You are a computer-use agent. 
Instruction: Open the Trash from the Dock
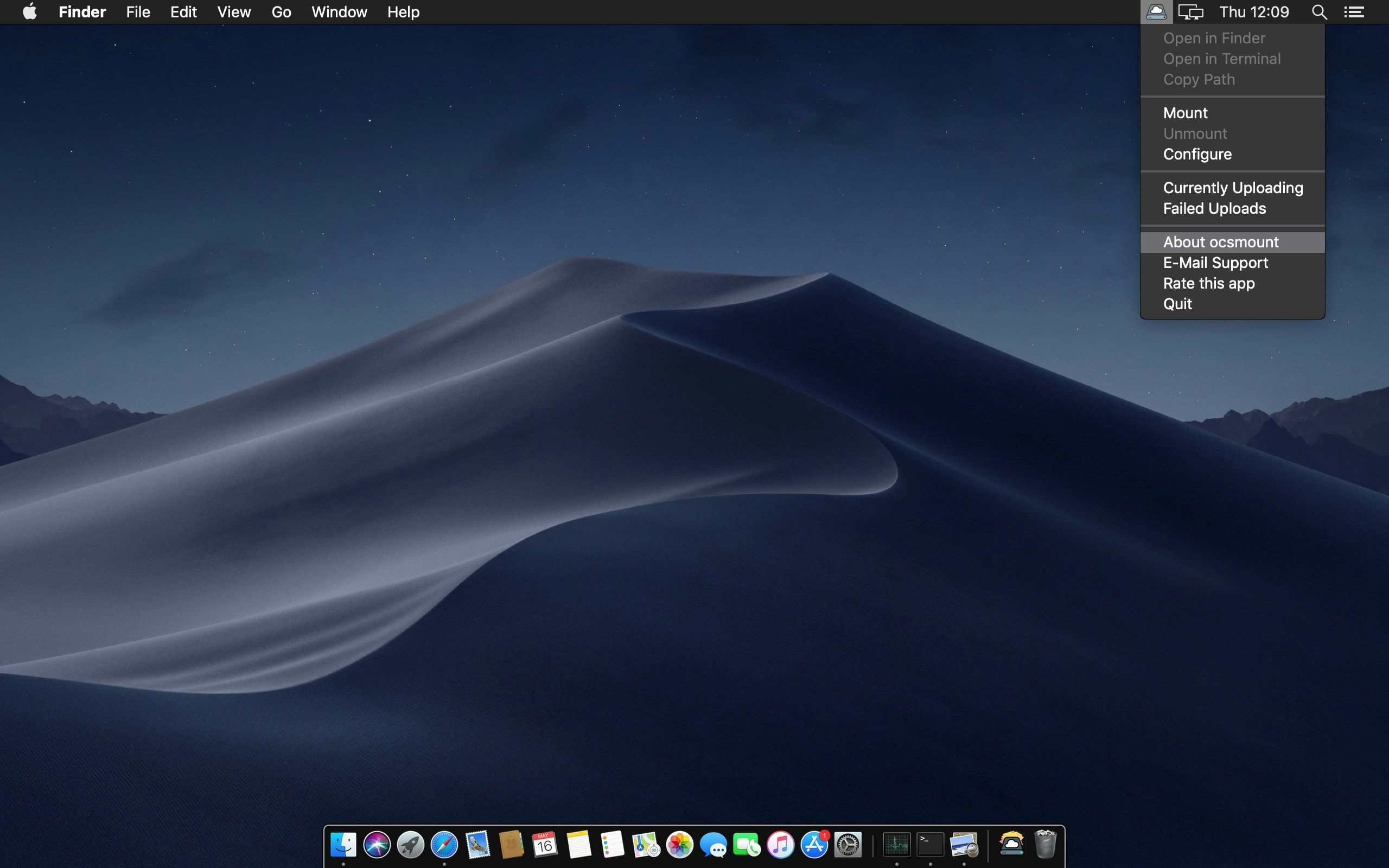(x=1044, y=844)
